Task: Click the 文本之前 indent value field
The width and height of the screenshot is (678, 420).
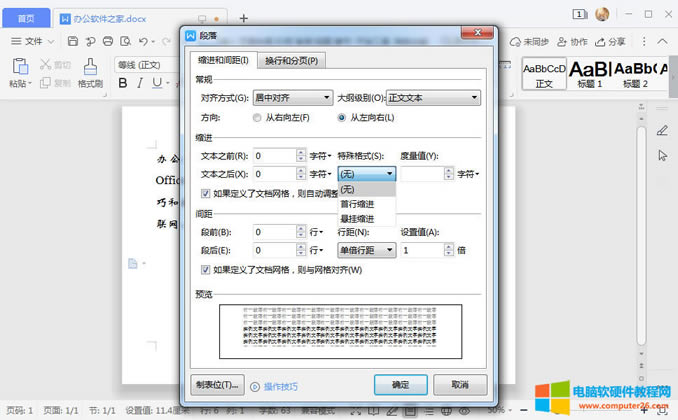Action: pyautogui.click(x=275, y=156)
